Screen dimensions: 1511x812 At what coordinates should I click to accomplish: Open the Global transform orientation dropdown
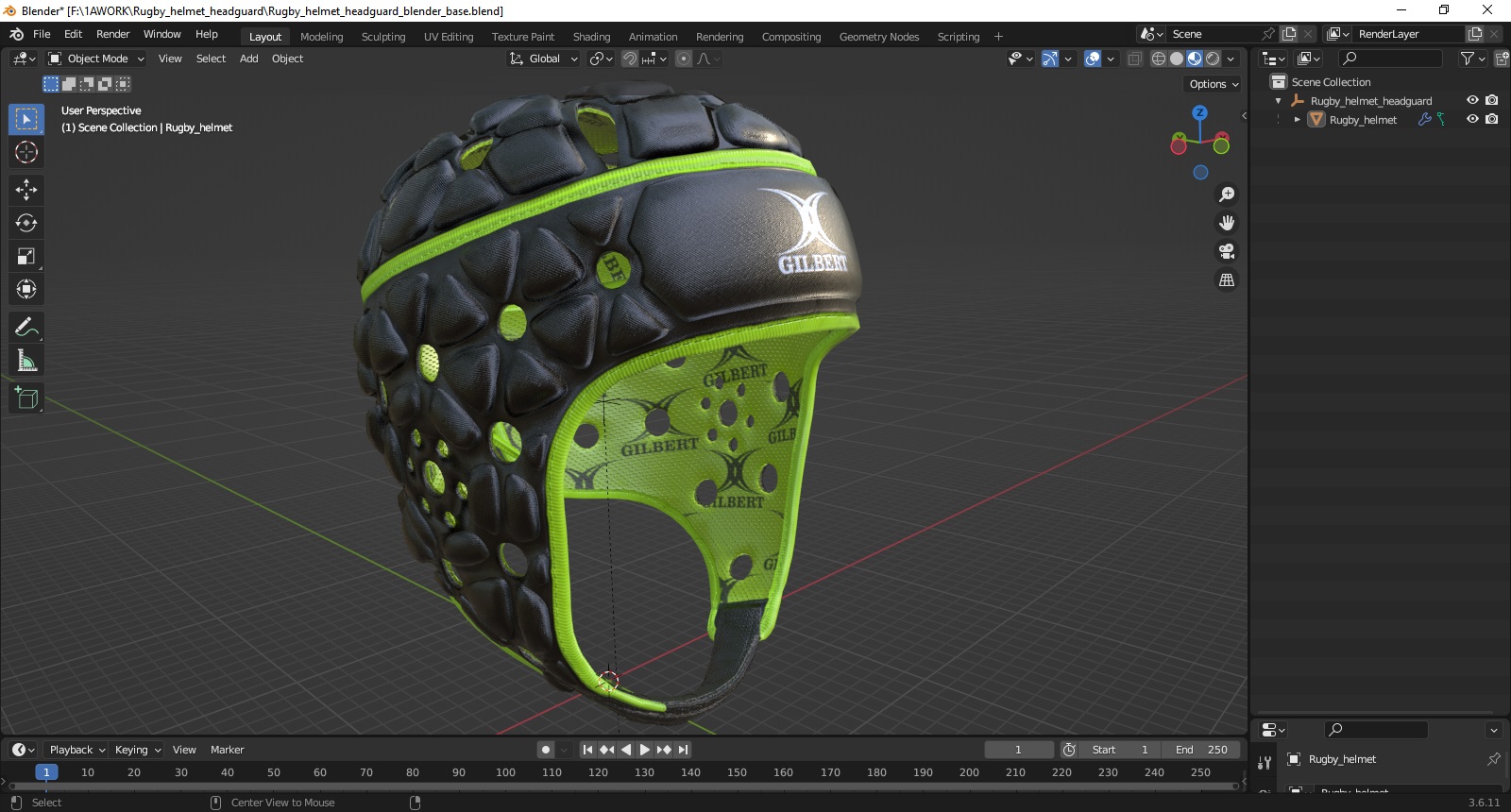pos(543,59)
